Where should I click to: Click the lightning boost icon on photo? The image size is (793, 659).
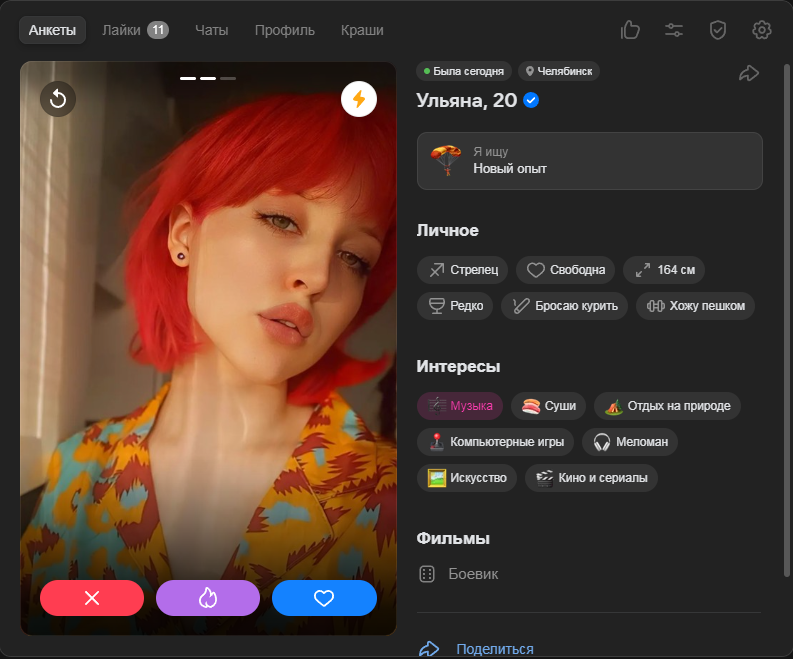359,99
